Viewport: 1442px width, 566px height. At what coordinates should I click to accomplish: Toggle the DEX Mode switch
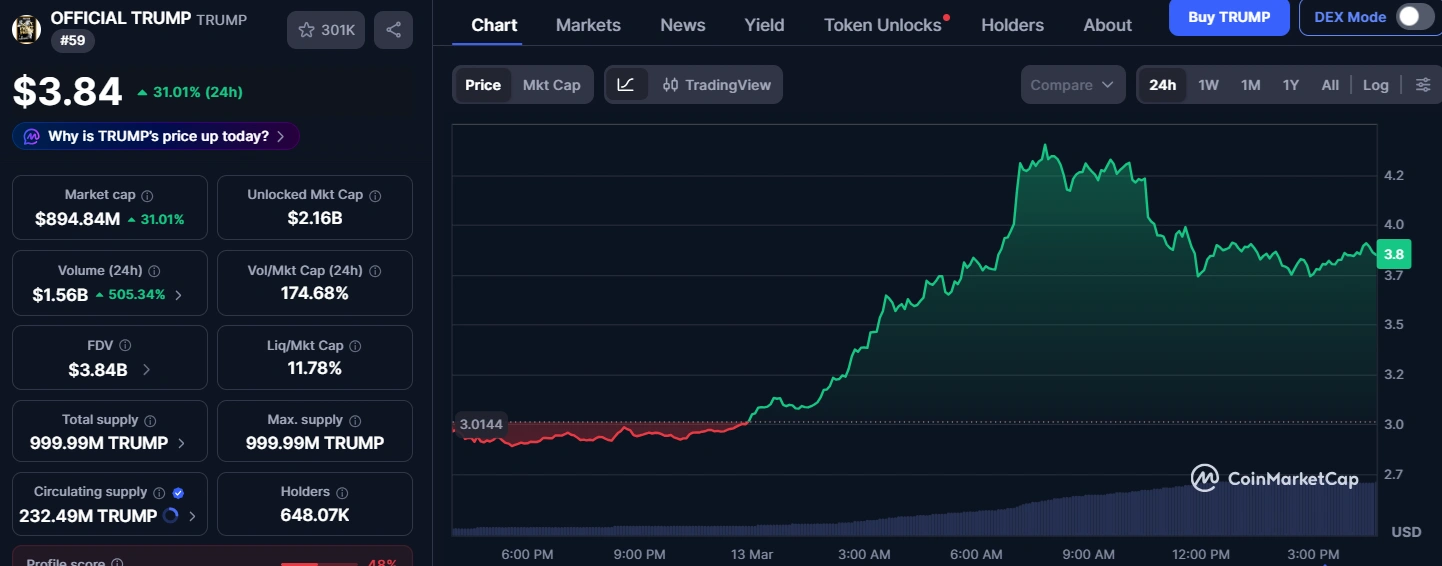pos(1414,17)
